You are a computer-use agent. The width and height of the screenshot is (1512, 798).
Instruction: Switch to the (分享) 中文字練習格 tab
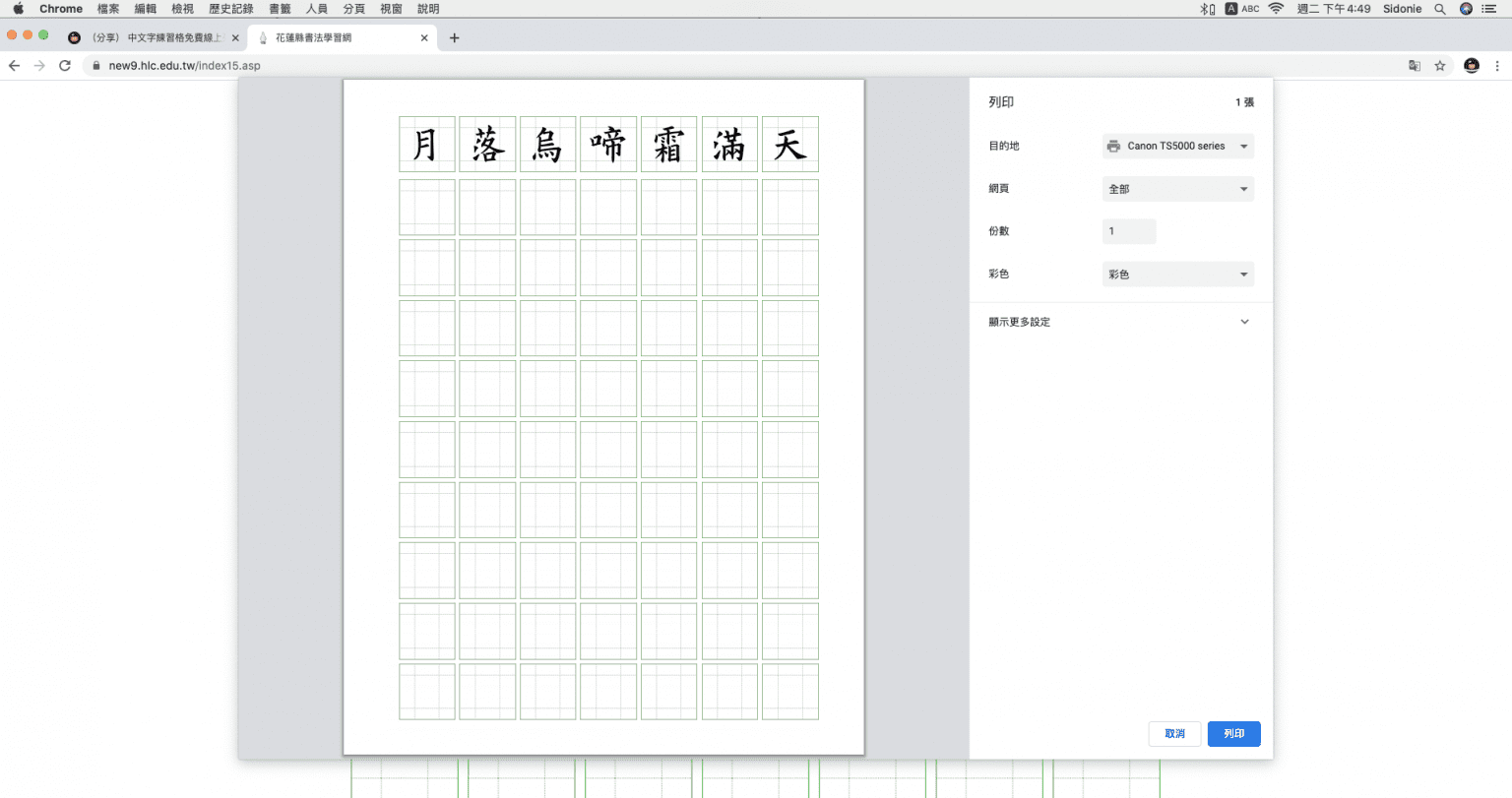pyautogui.click(x=153, y=38)
